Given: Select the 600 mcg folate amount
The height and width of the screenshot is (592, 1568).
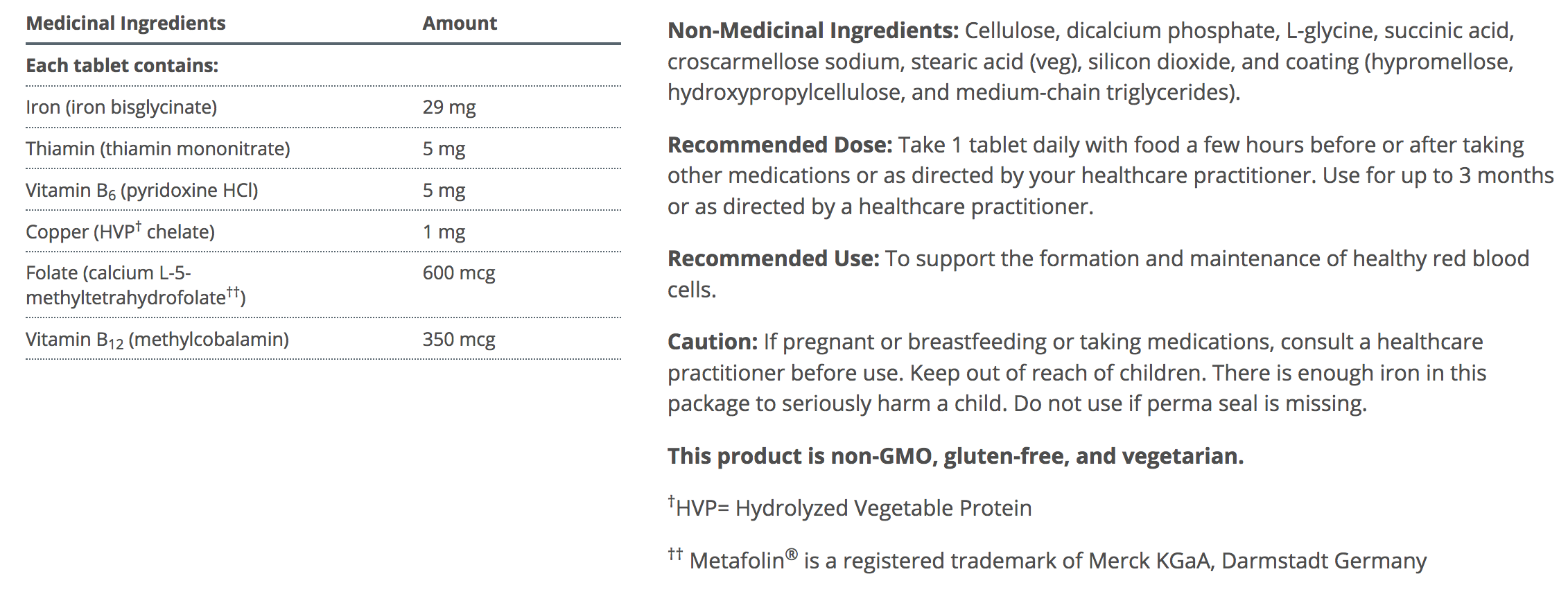Looking at the screenshot, I should 459,273.
